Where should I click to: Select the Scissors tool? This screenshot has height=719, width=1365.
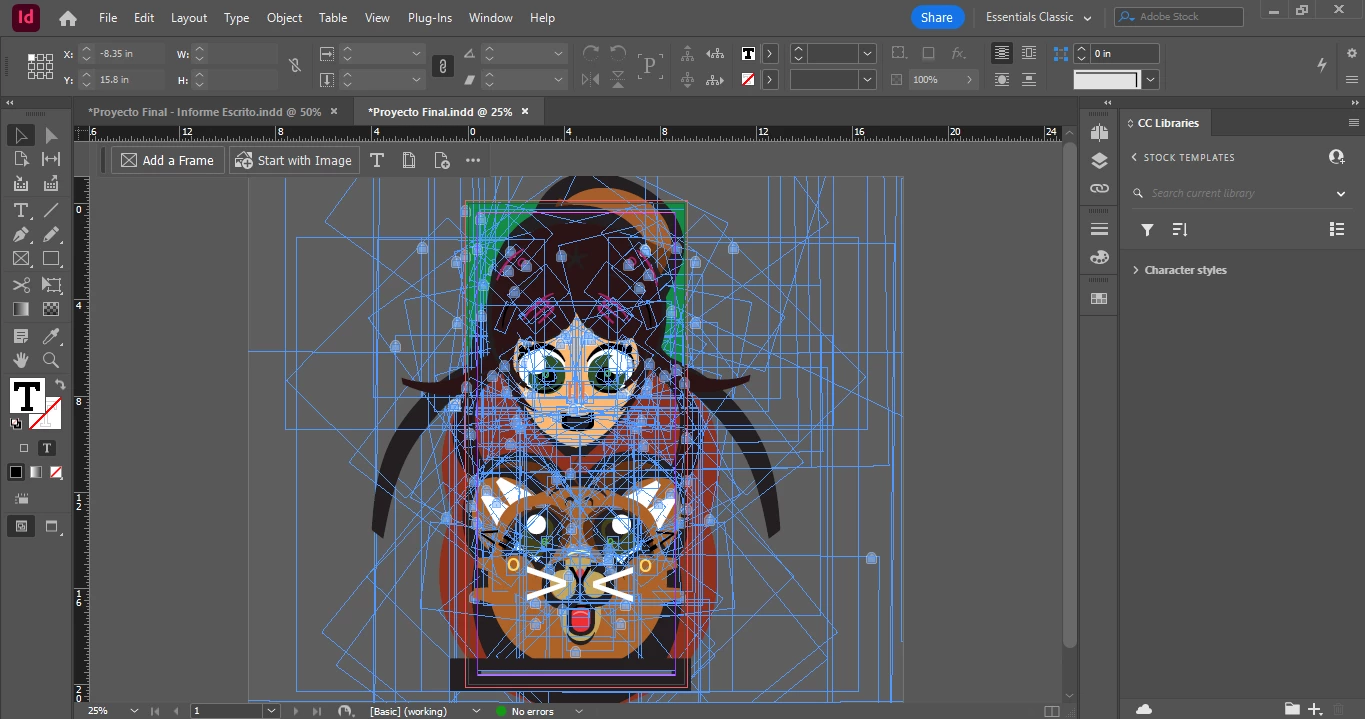[x=21, y=285]
